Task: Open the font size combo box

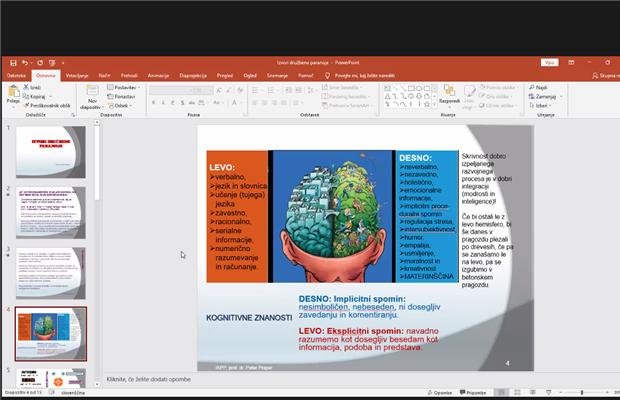Action: pyautogui.click(x=204, y=91)
